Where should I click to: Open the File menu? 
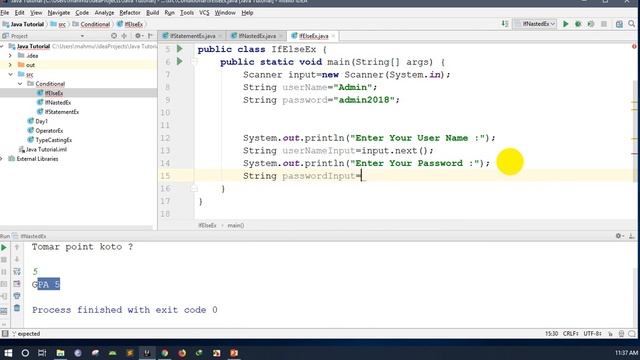pos(5,13)
